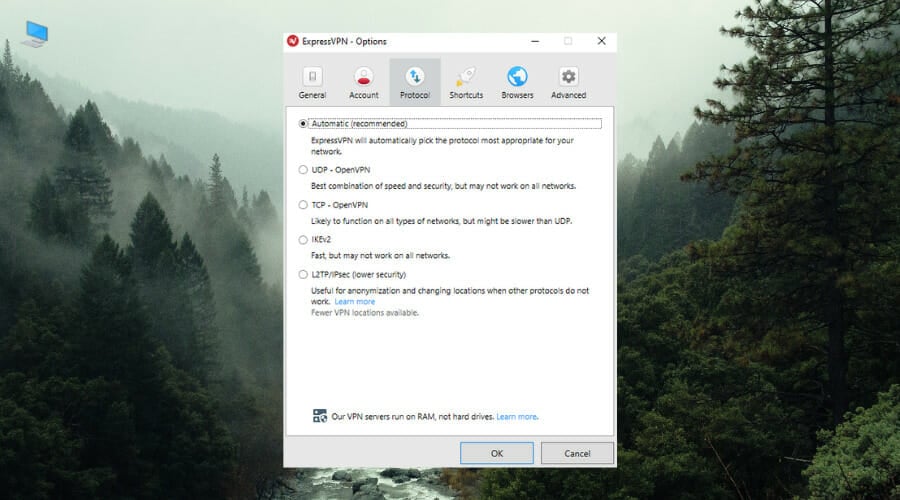This screenshot has height=500, width=900.
Task: Select L2TP/IPsec (lower security) option
Action: (x=303, y=274)
